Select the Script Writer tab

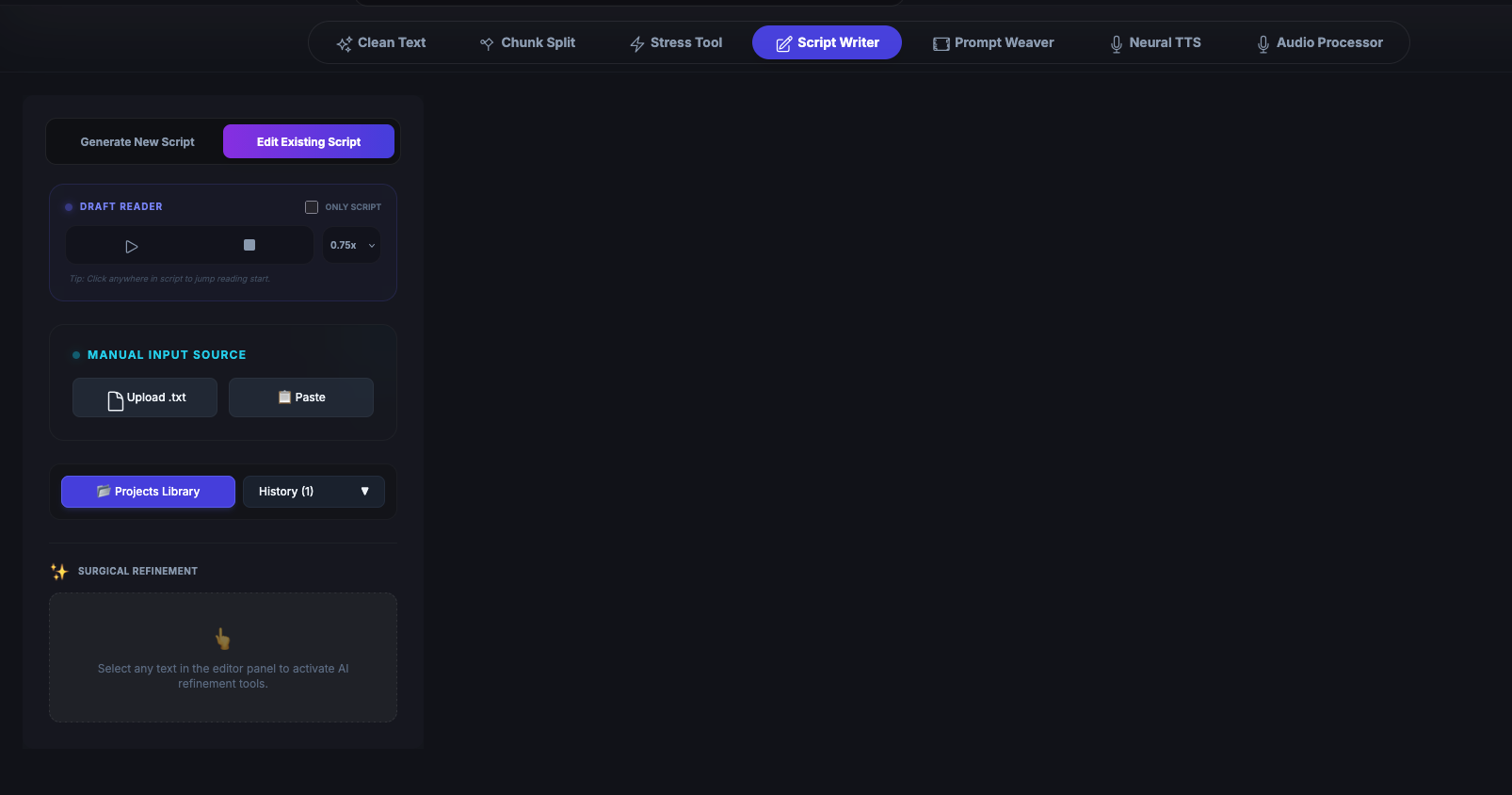[827, 42]
